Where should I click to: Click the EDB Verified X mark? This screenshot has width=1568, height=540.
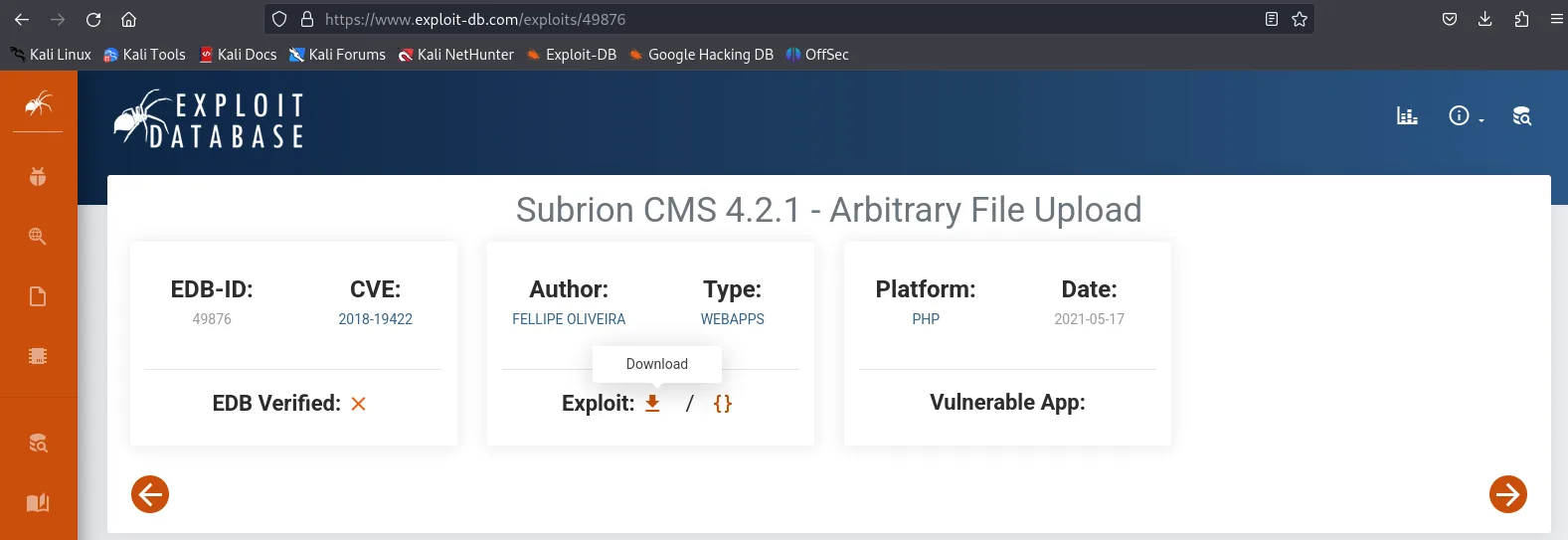pyautogui.click(x=359, y=404)
